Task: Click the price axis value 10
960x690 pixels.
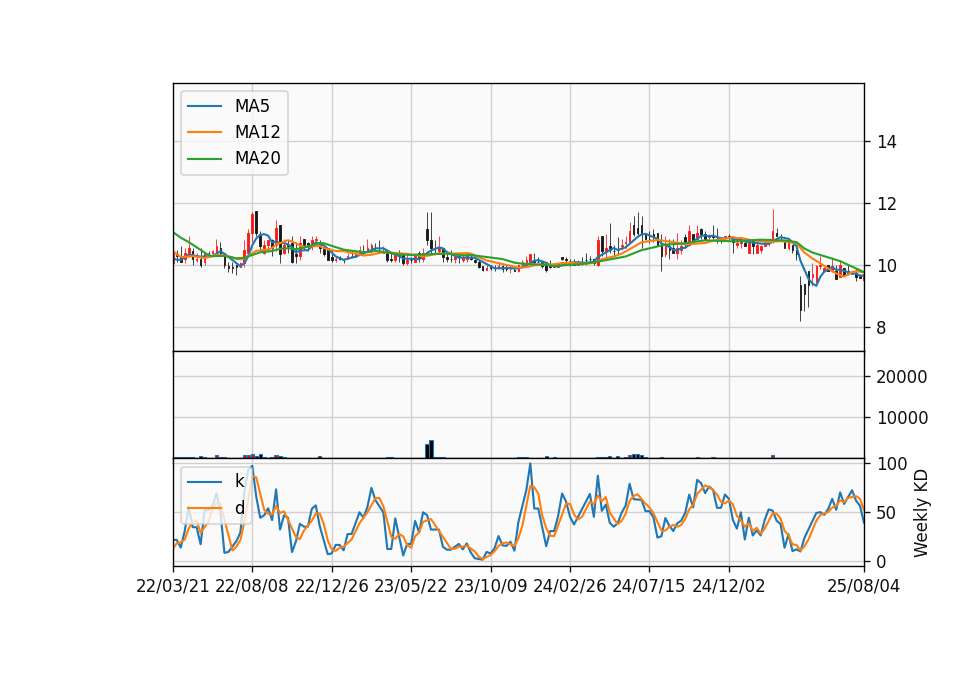Action: (x=887, y=266)
